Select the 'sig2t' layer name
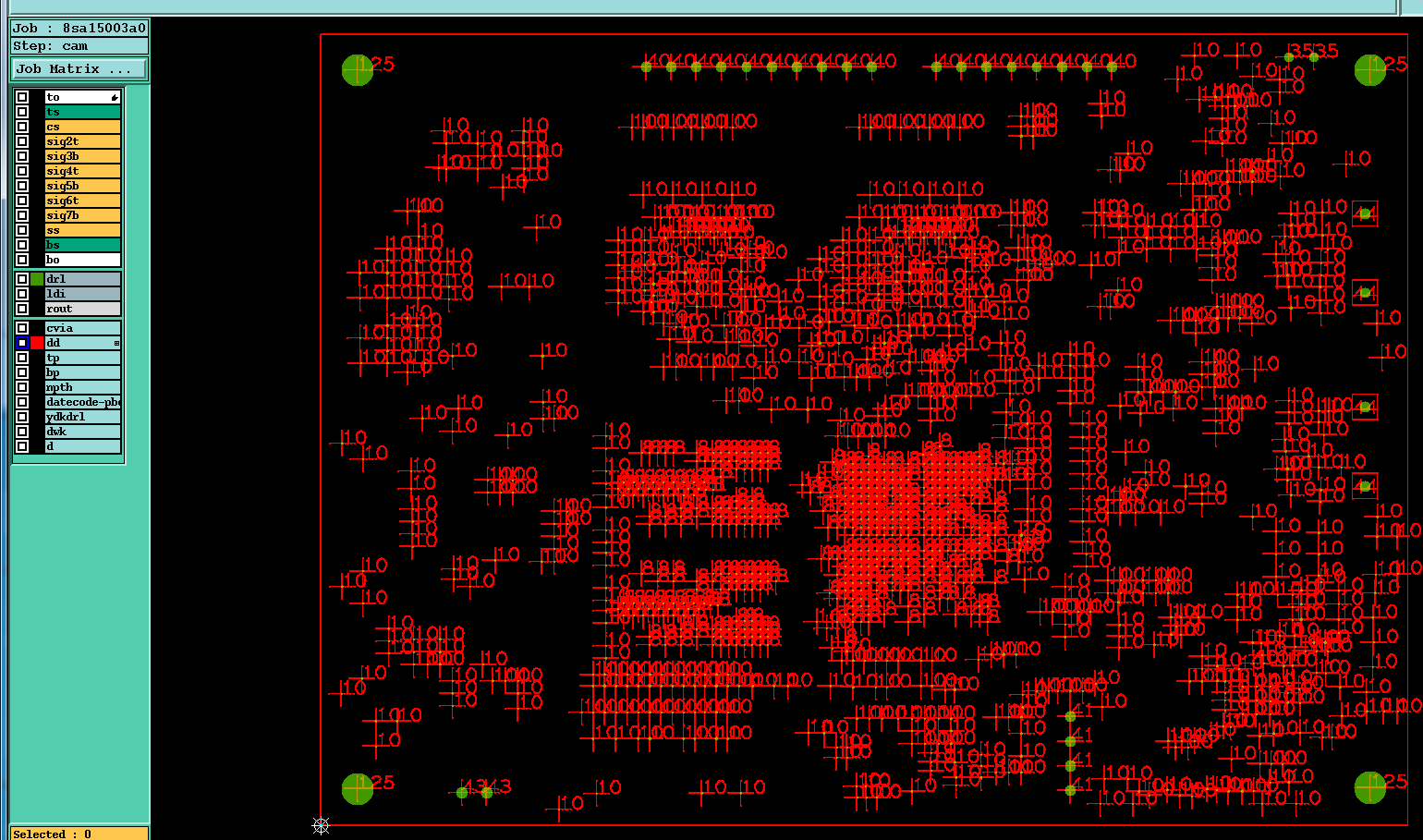1423x840 pixels. [x=83, y=141]
